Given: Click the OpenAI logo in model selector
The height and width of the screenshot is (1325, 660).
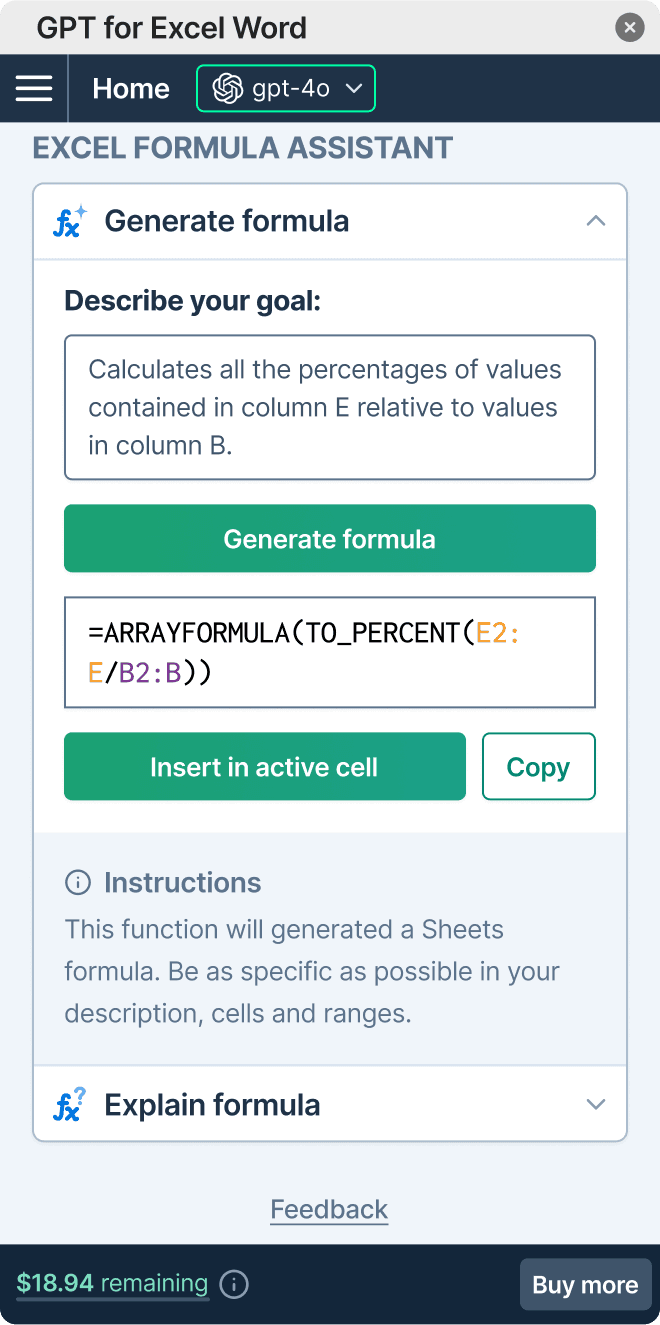Looking at the screenshot, I should pos(228,88).
